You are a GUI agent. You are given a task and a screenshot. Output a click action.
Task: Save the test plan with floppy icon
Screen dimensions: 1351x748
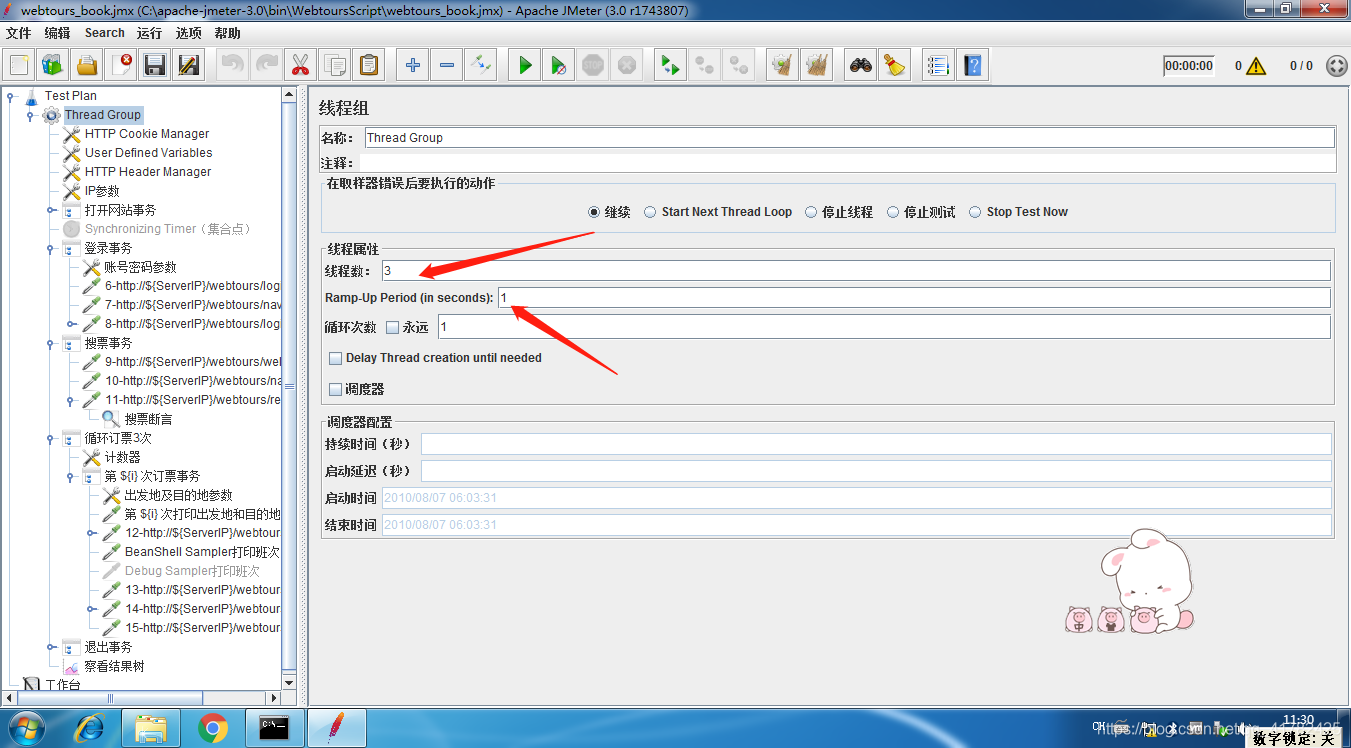pyautogui.click(x=155, y=66)
